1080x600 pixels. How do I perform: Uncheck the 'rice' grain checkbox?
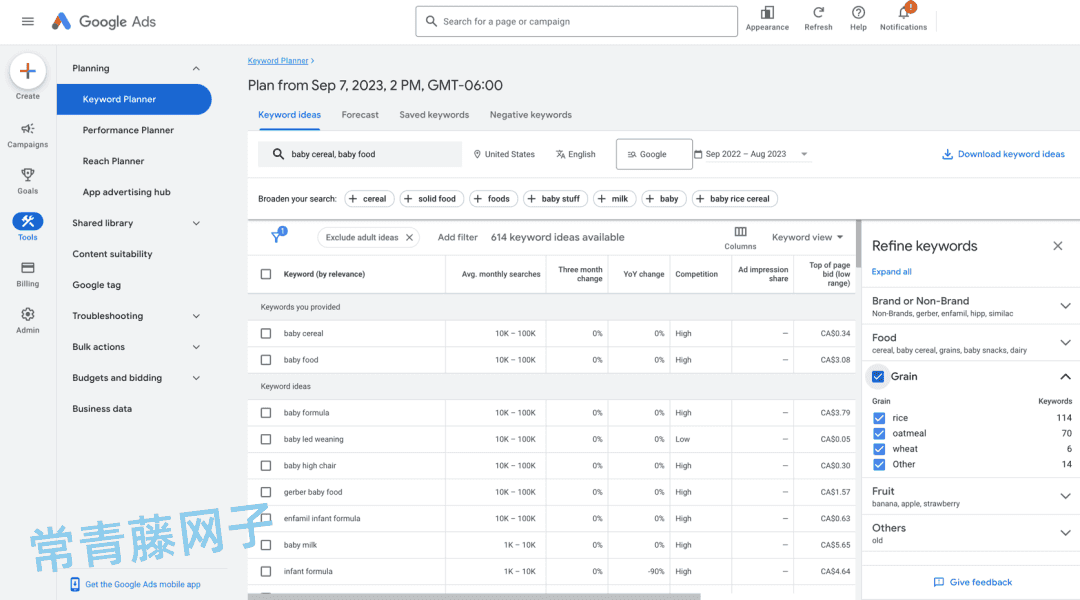879,418
